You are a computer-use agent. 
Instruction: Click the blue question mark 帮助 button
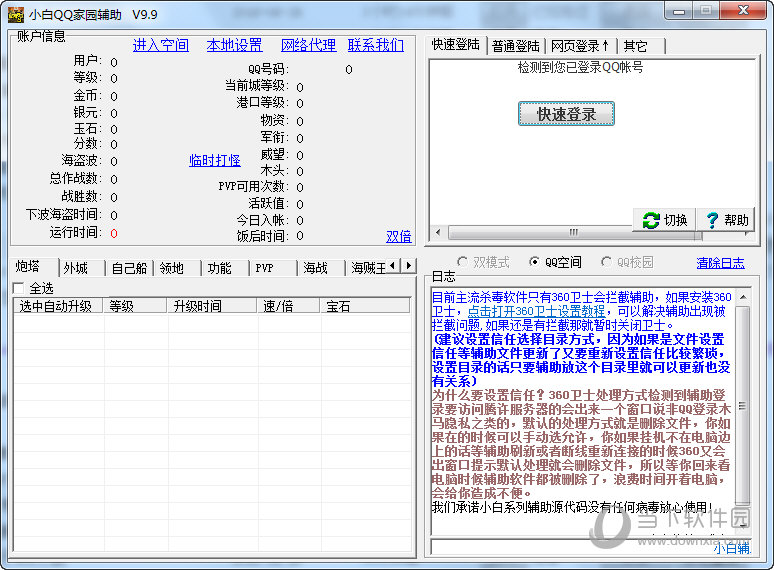tap(726, 220)
